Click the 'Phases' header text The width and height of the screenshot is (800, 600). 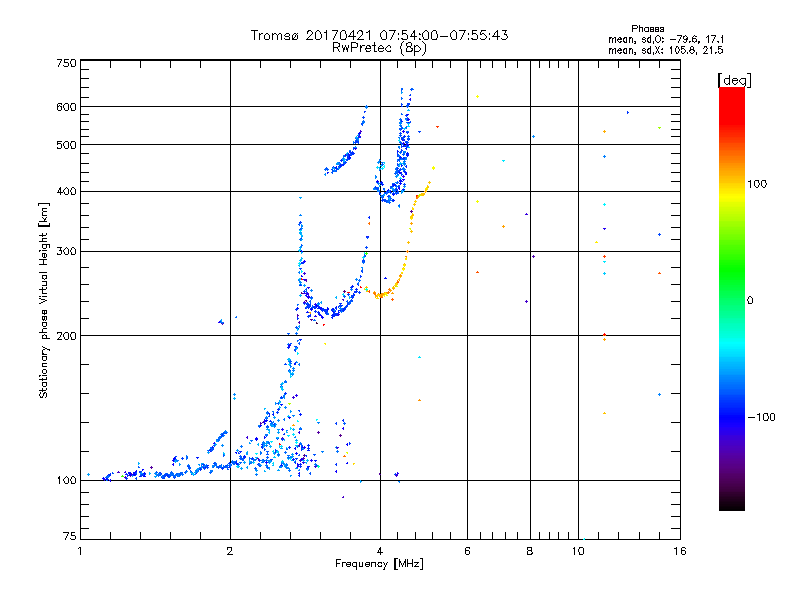click(647, 29)
